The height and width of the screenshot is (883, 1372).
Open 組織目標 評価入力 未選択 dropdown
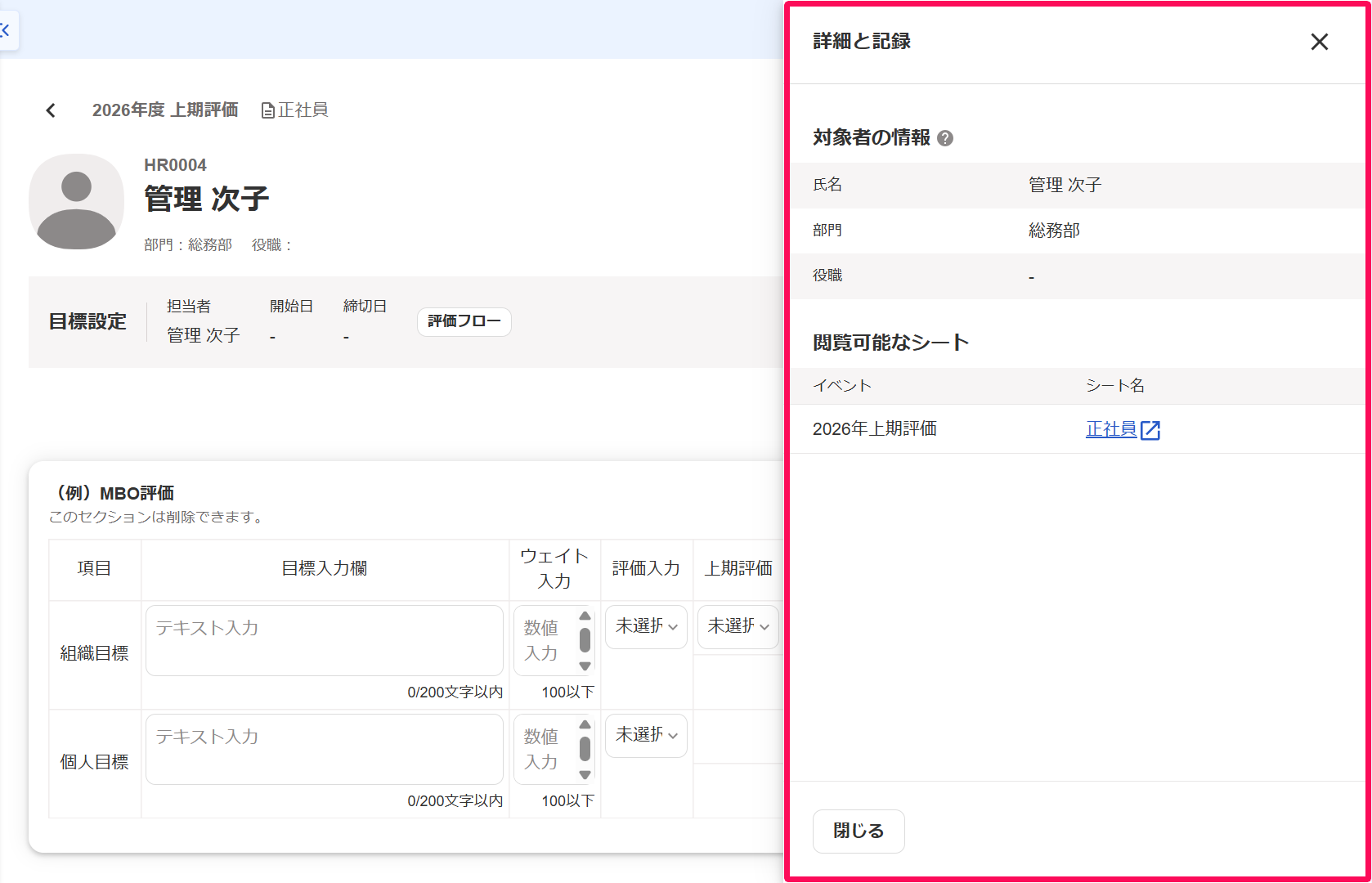click(x=646, y=627)
